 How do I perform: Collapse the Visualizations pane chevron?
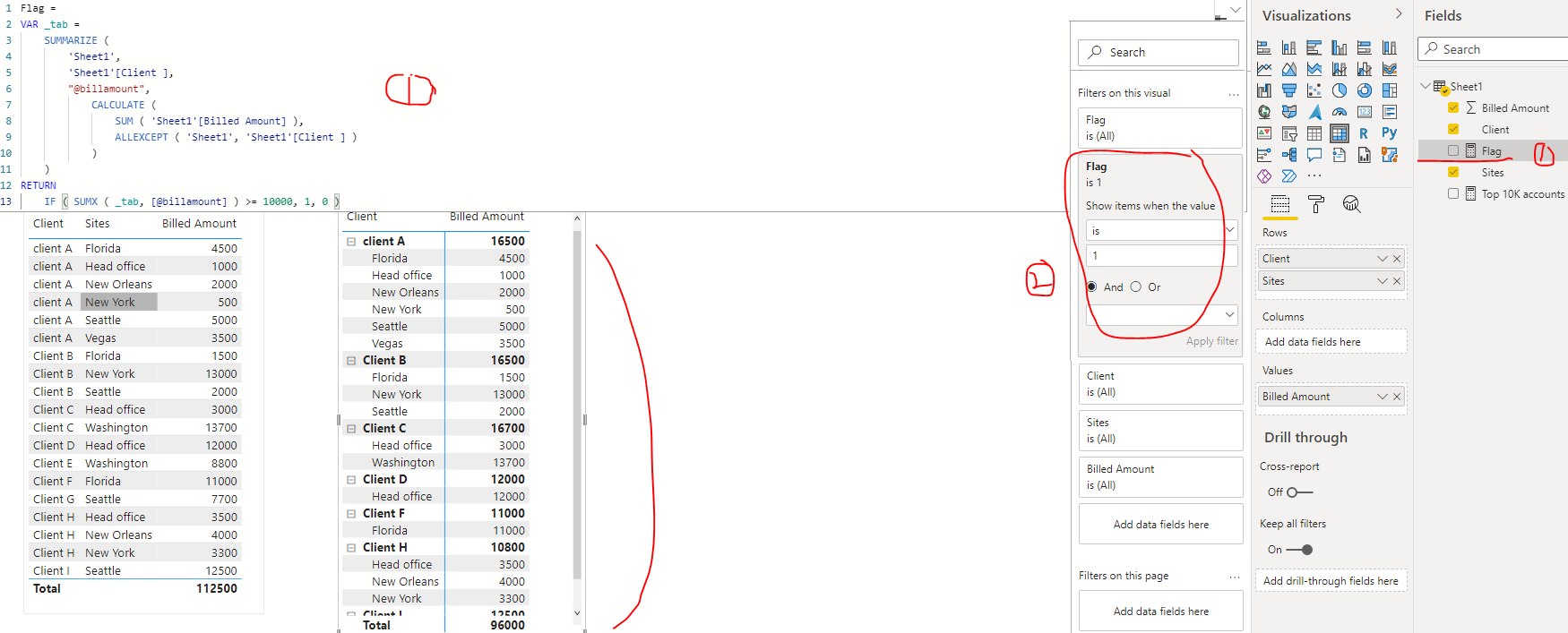point(1399,14)
